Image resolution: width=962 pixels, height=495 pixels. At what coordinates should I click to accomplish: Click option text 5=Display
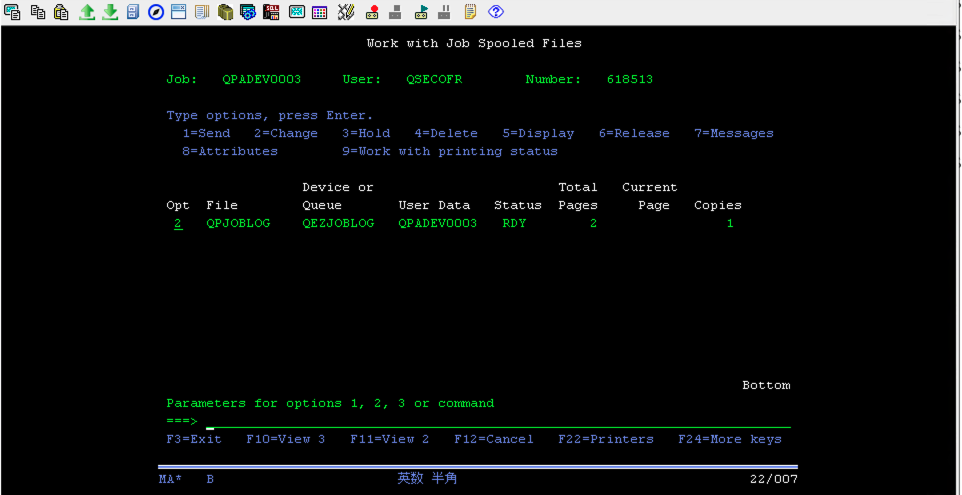tap(538, 133)
